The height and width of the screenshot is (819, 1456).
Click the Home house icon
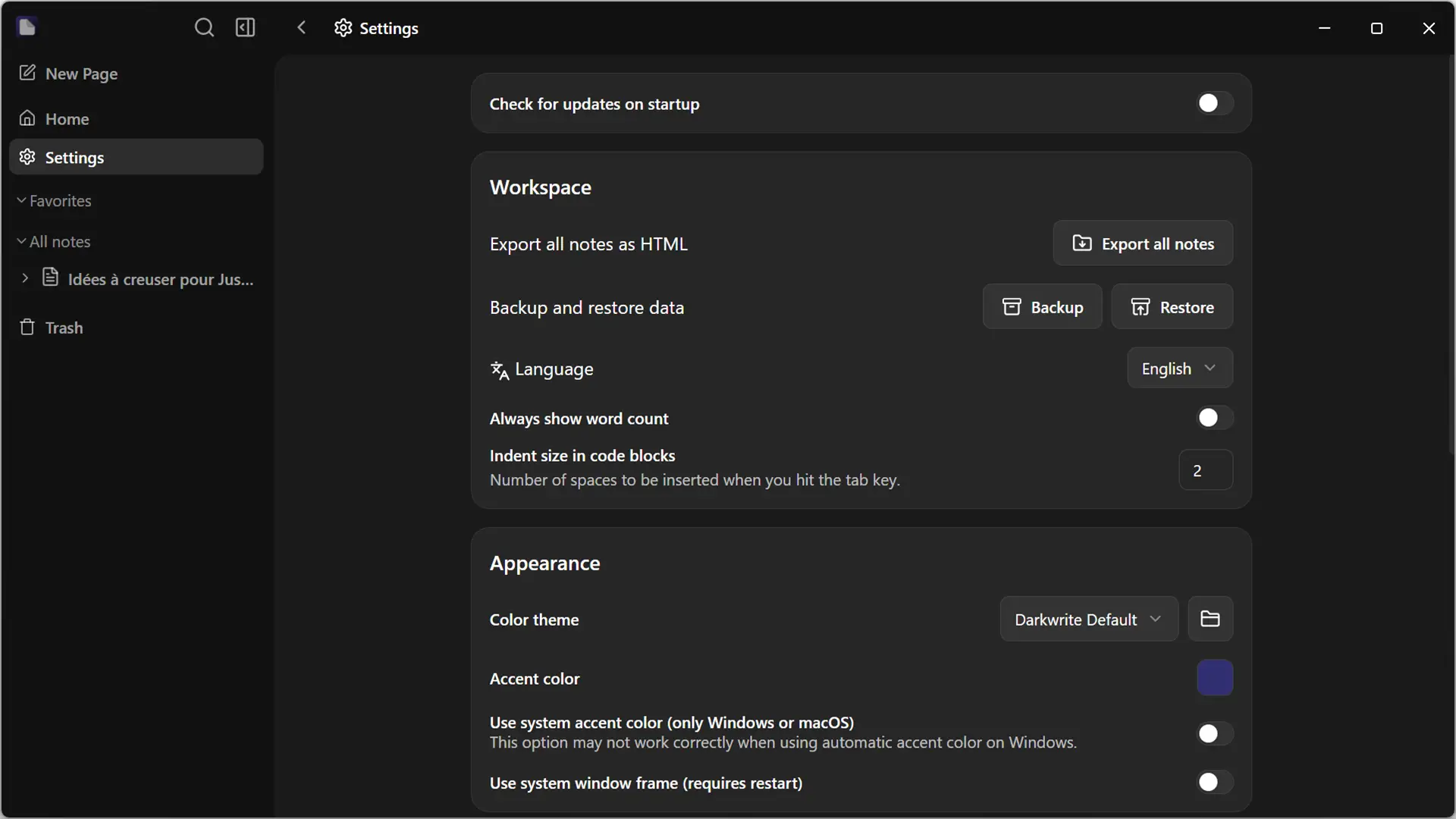[x=27, y=118]
